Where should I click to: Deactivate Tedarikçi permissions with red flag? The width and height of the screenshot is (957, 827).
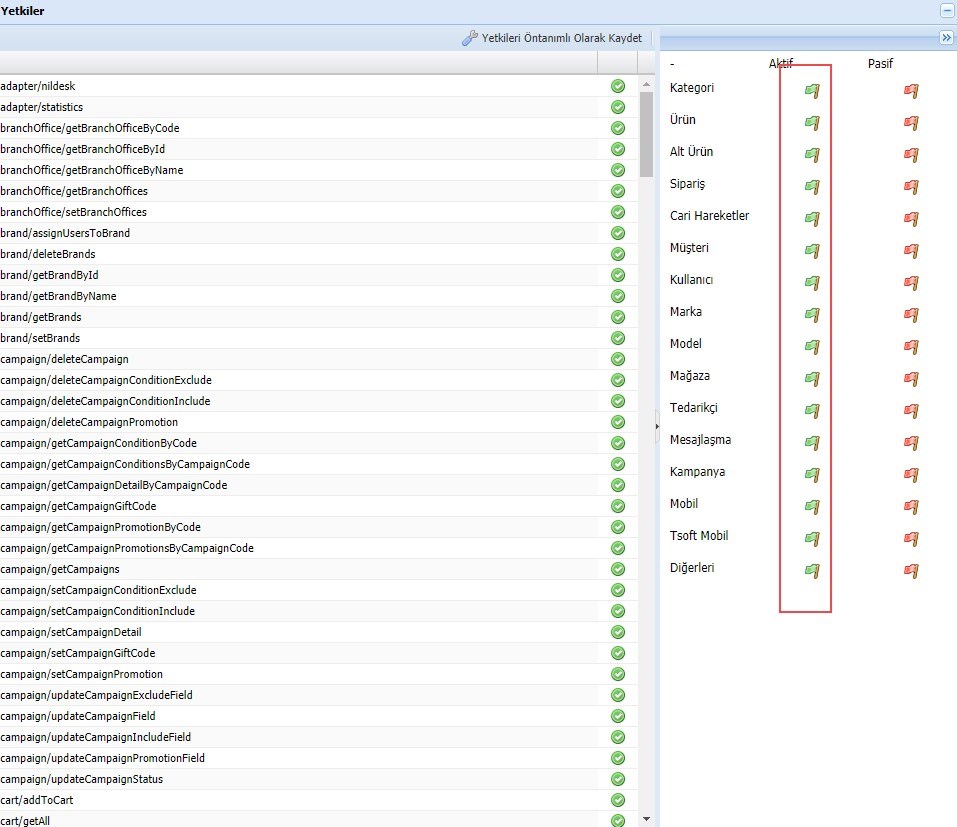coord(911,411)
